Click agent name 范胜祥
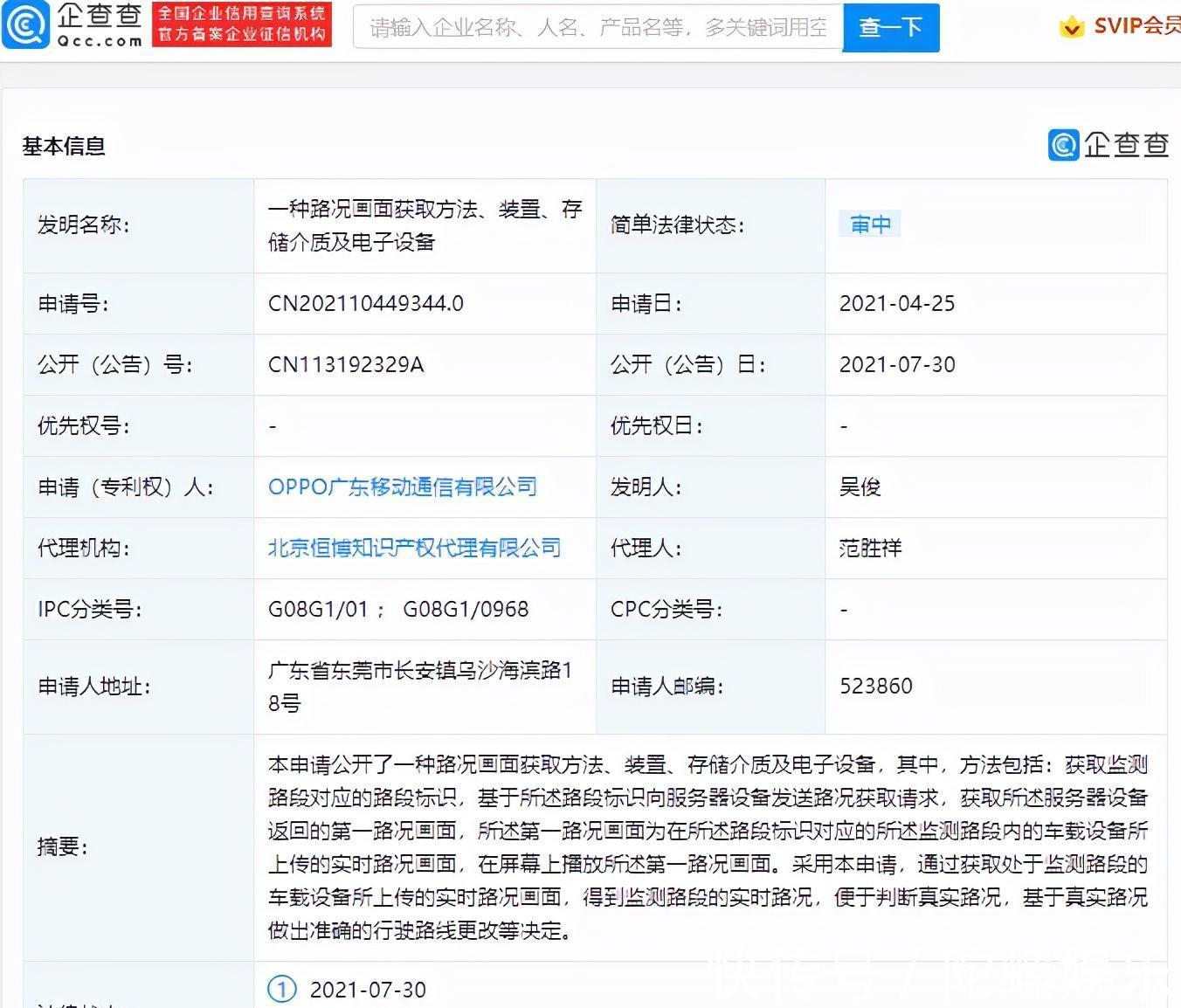 click(871, 548)
